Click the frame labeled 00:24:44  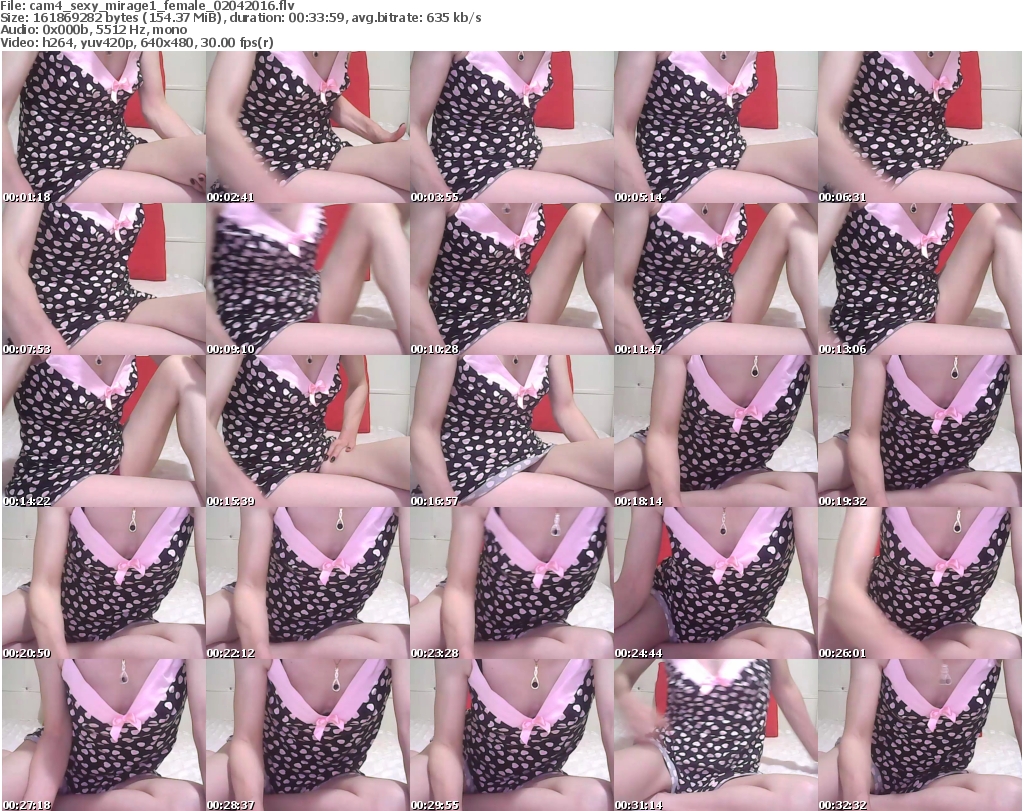click(715, 584)
